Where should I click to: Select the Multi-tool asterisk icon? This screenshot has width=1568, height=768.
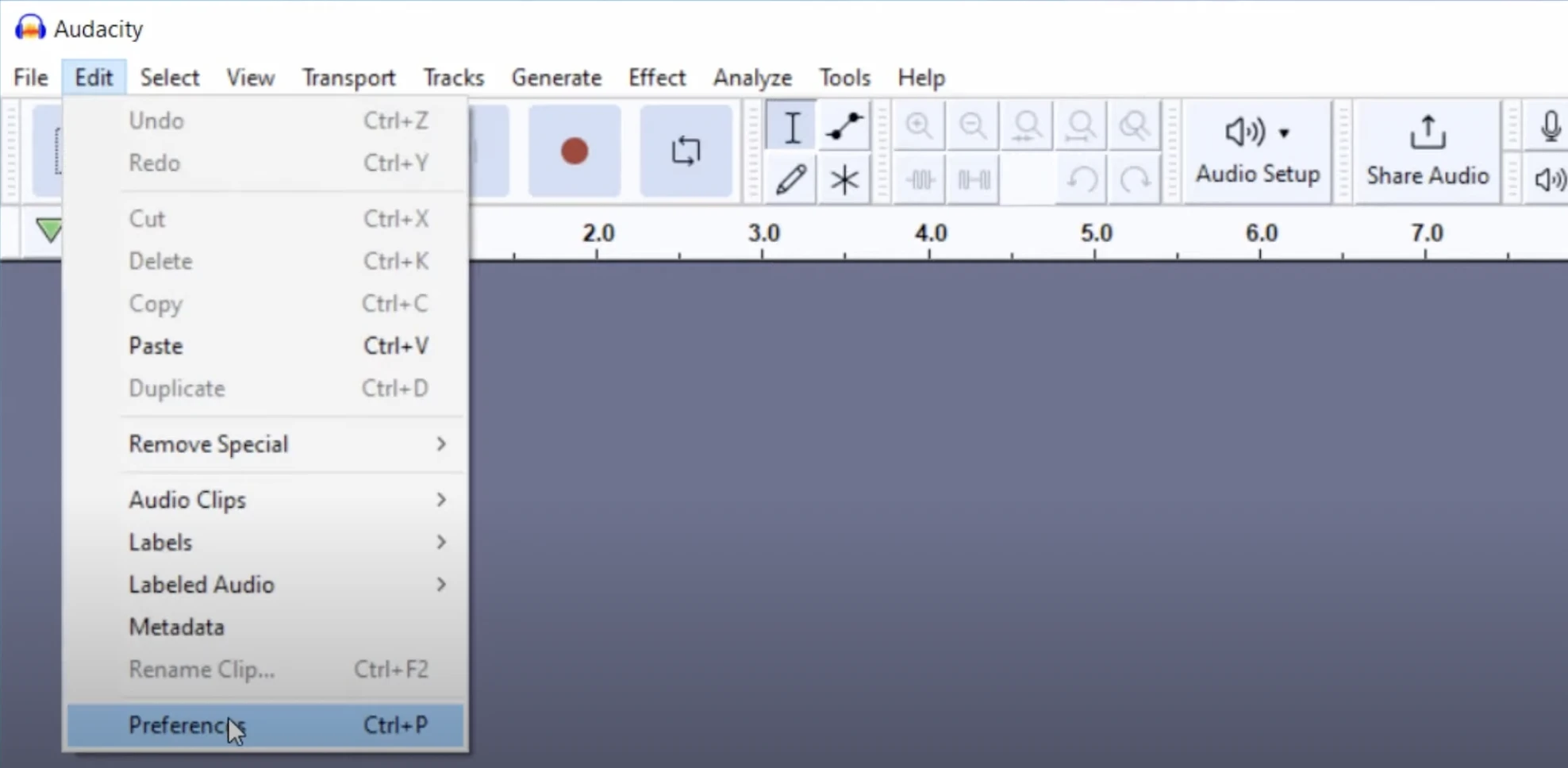(844, 180)
